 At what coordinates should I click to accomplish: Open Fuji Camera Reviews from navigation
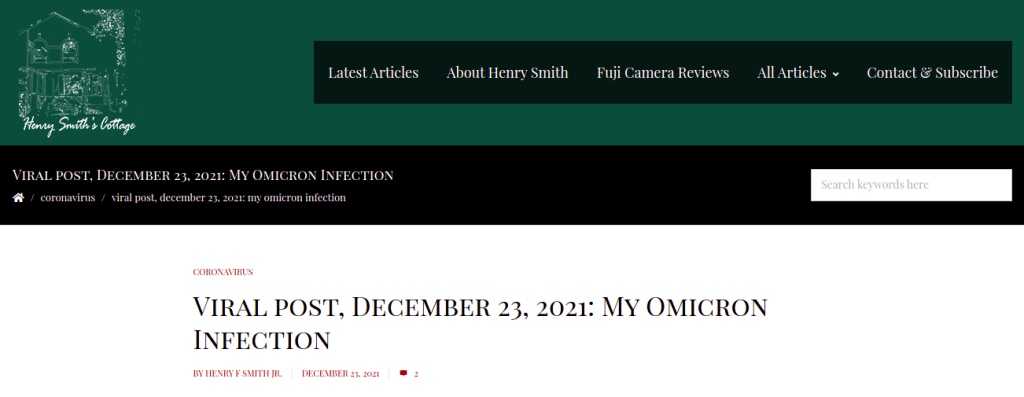click(x=663, y=72)
